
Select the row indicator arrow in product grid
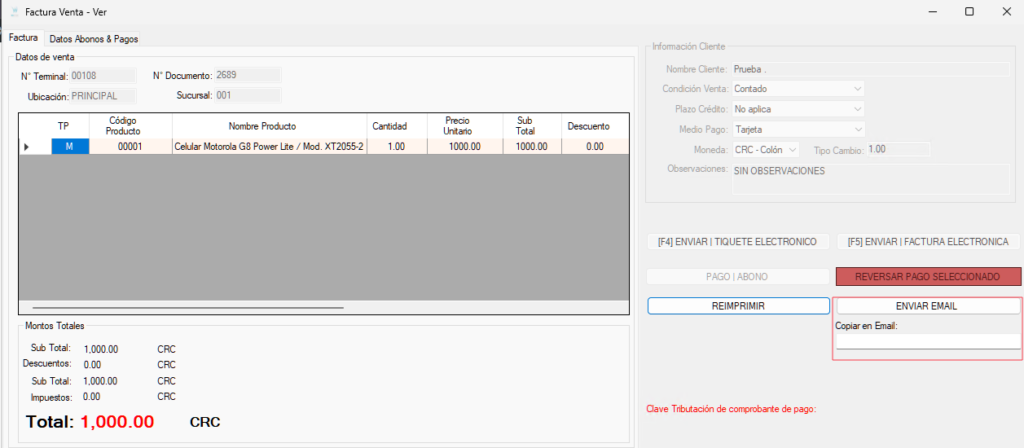pos(27,146)
